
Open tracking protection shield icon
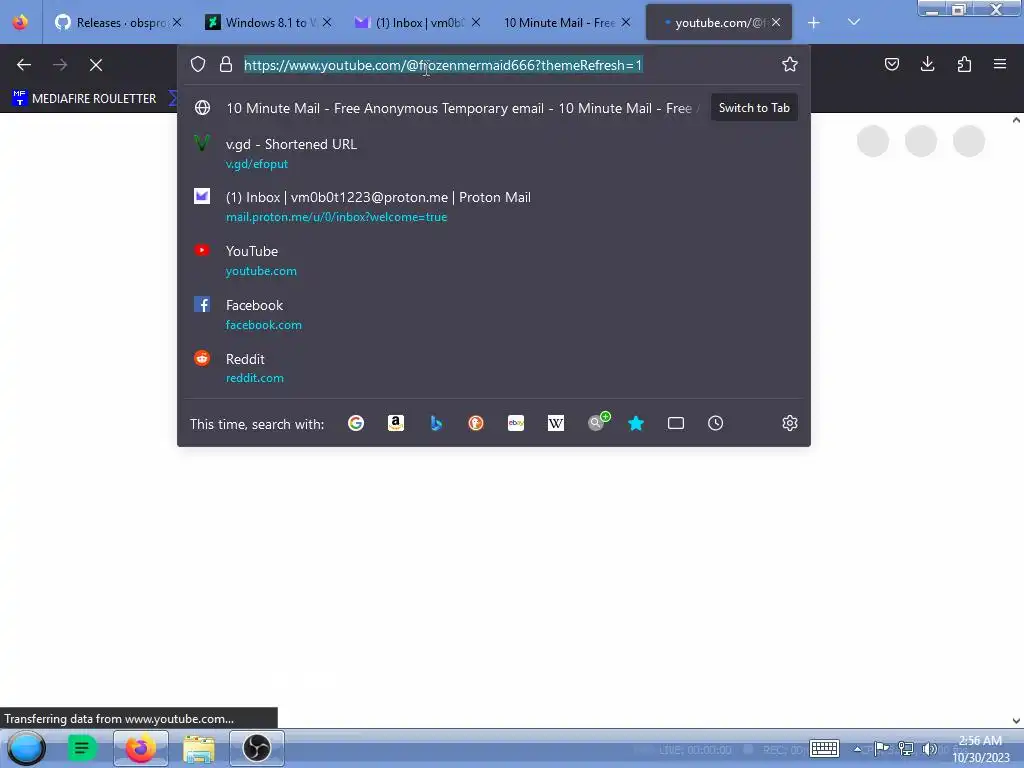tap(198, 64)
